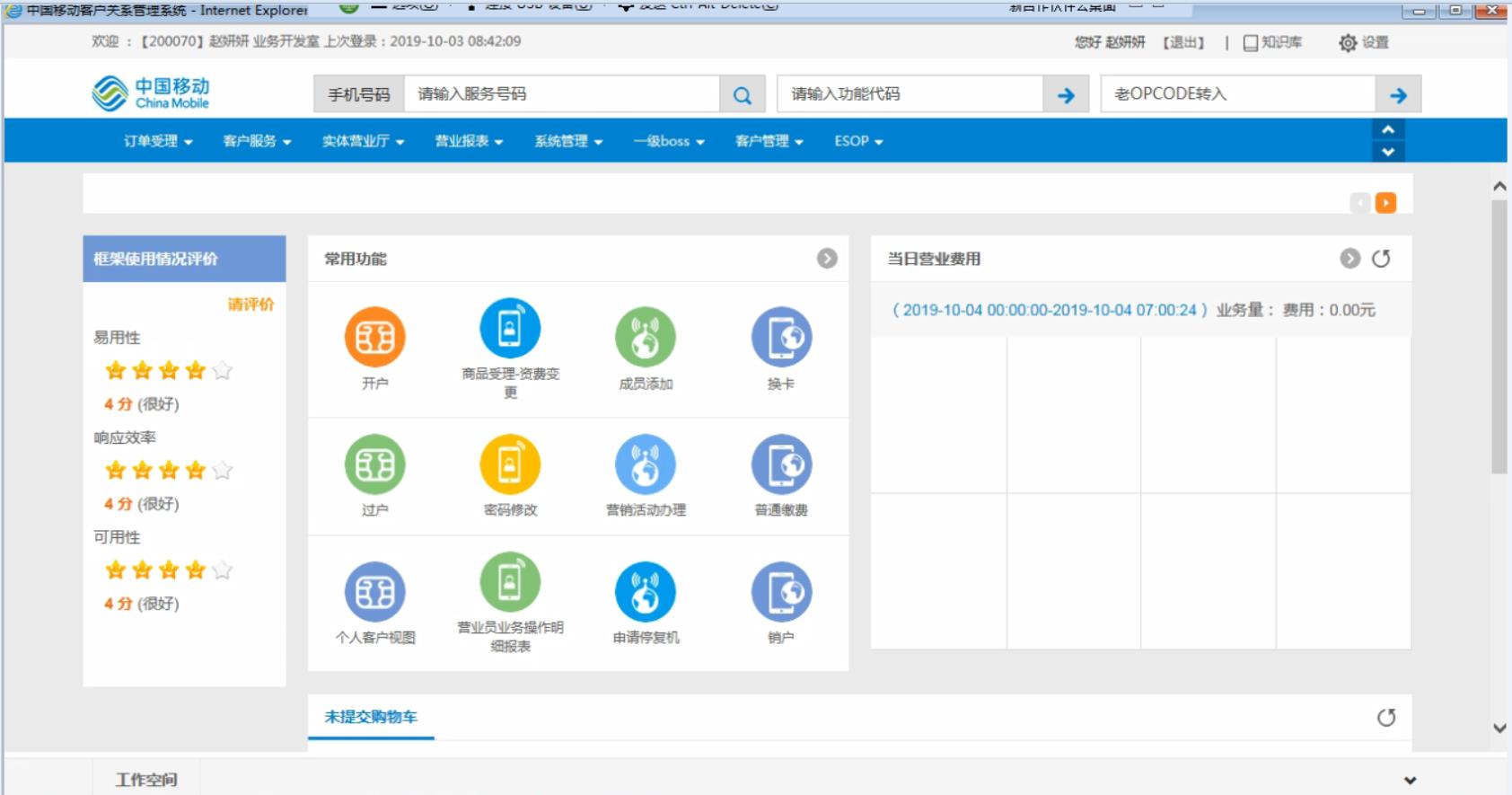
Task: Refresh the 未提交购物车 section
Action: [x=1386, y=718]
